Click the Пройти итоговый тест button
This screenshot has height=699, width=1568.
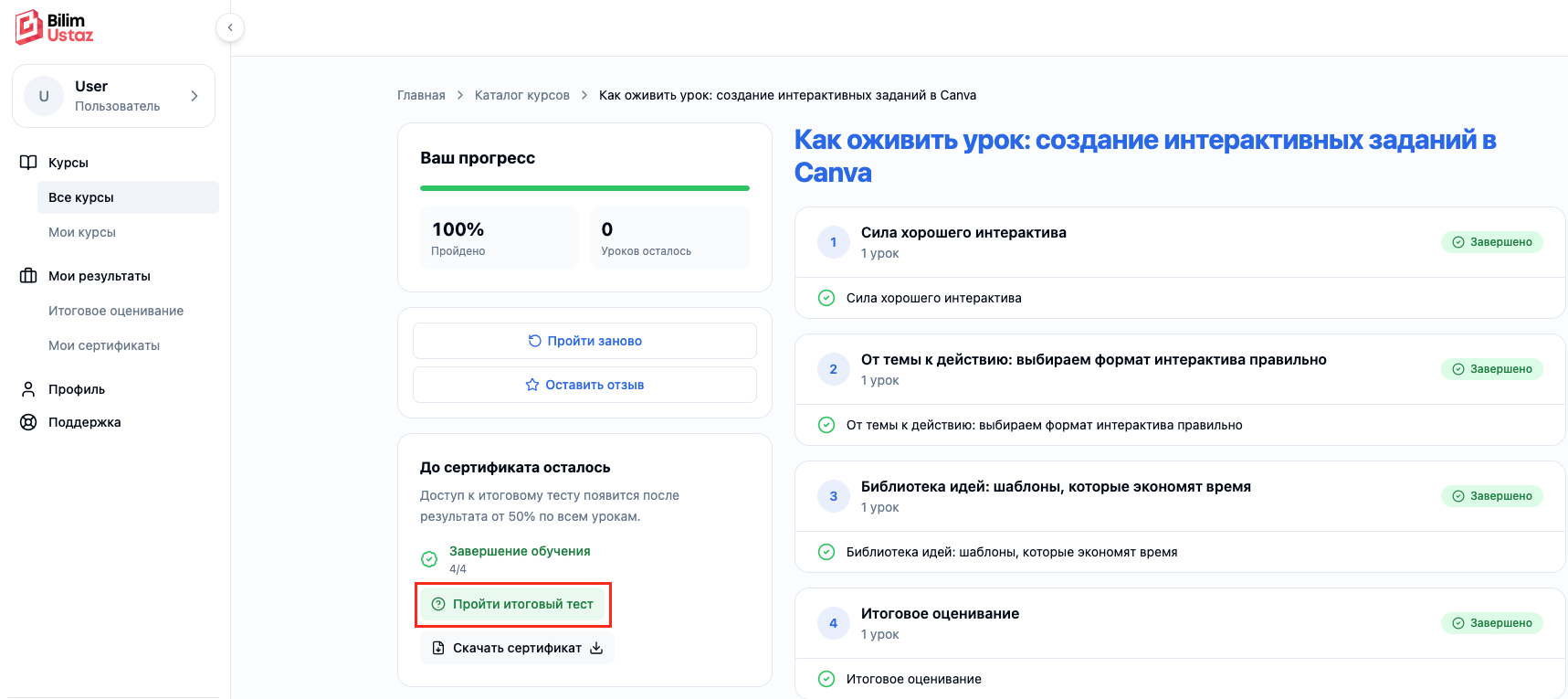[x=512, y=604]
